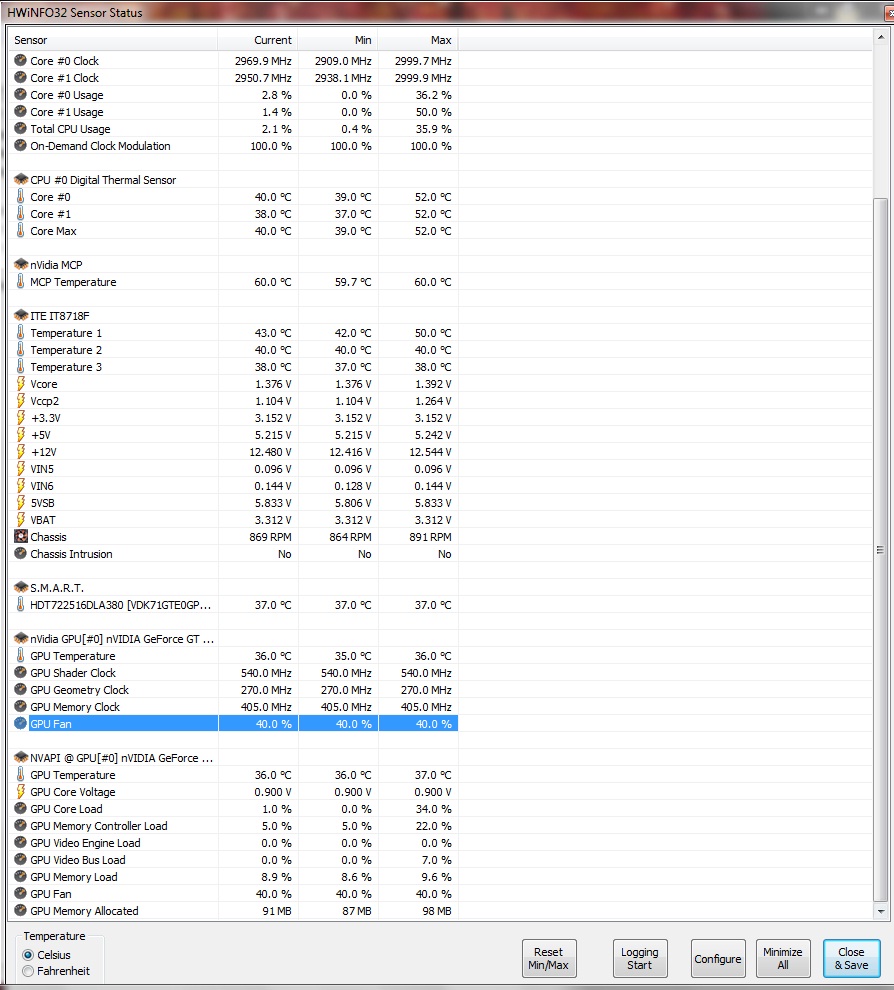Screen dimensions: 894x990
Task: Click the 869 RPM current value
Action: pos(270,537)
